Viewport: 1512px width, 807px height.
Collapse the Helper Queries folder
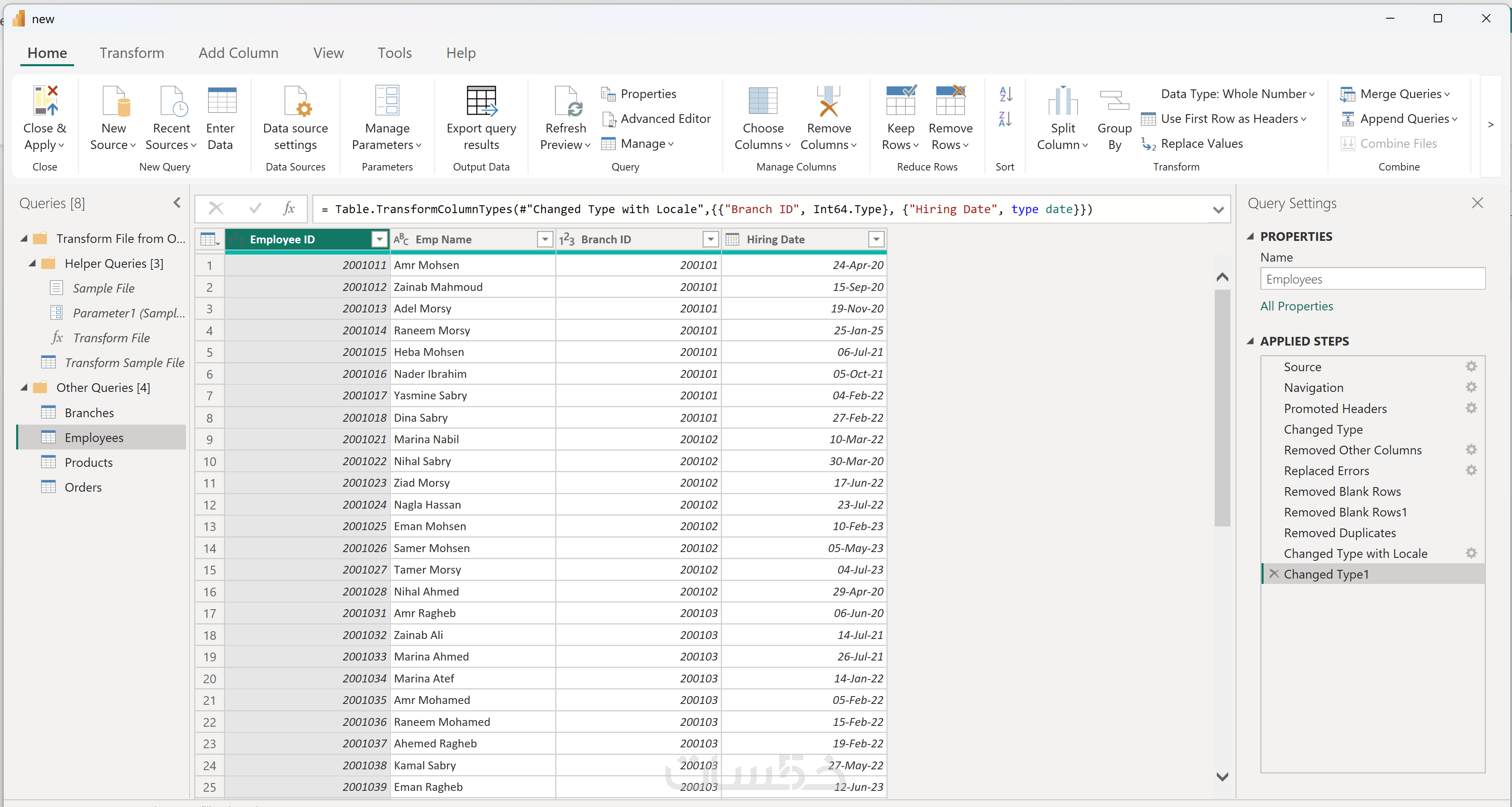coord(32,264)
